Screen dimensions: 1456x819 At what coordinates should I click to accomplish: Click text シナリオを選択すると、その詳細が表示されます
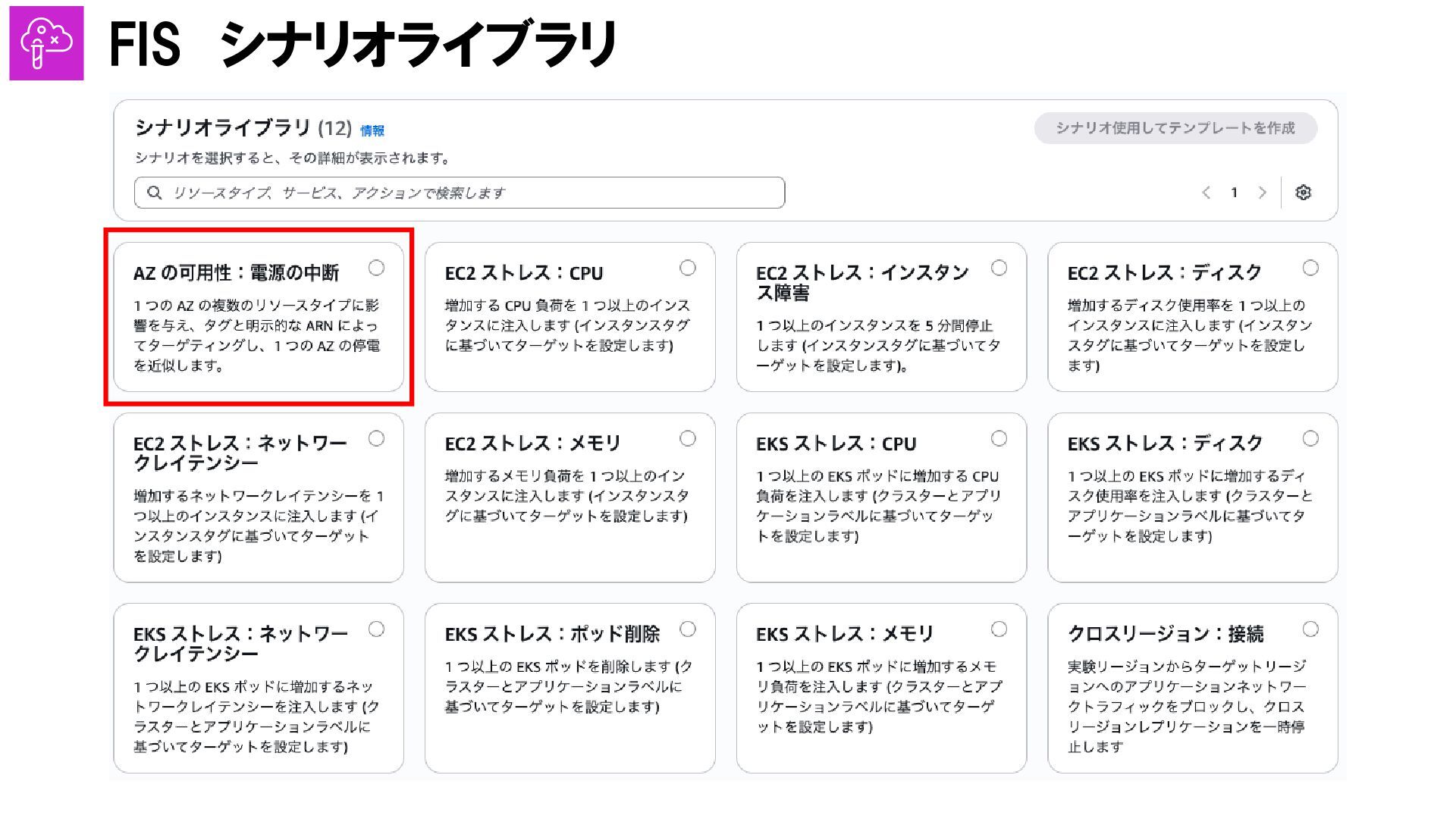coord(293,158)
